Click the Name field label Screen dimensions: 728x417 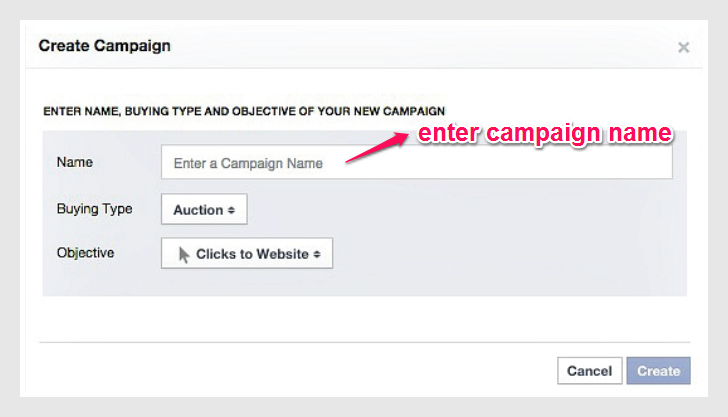tap(74, 162)
